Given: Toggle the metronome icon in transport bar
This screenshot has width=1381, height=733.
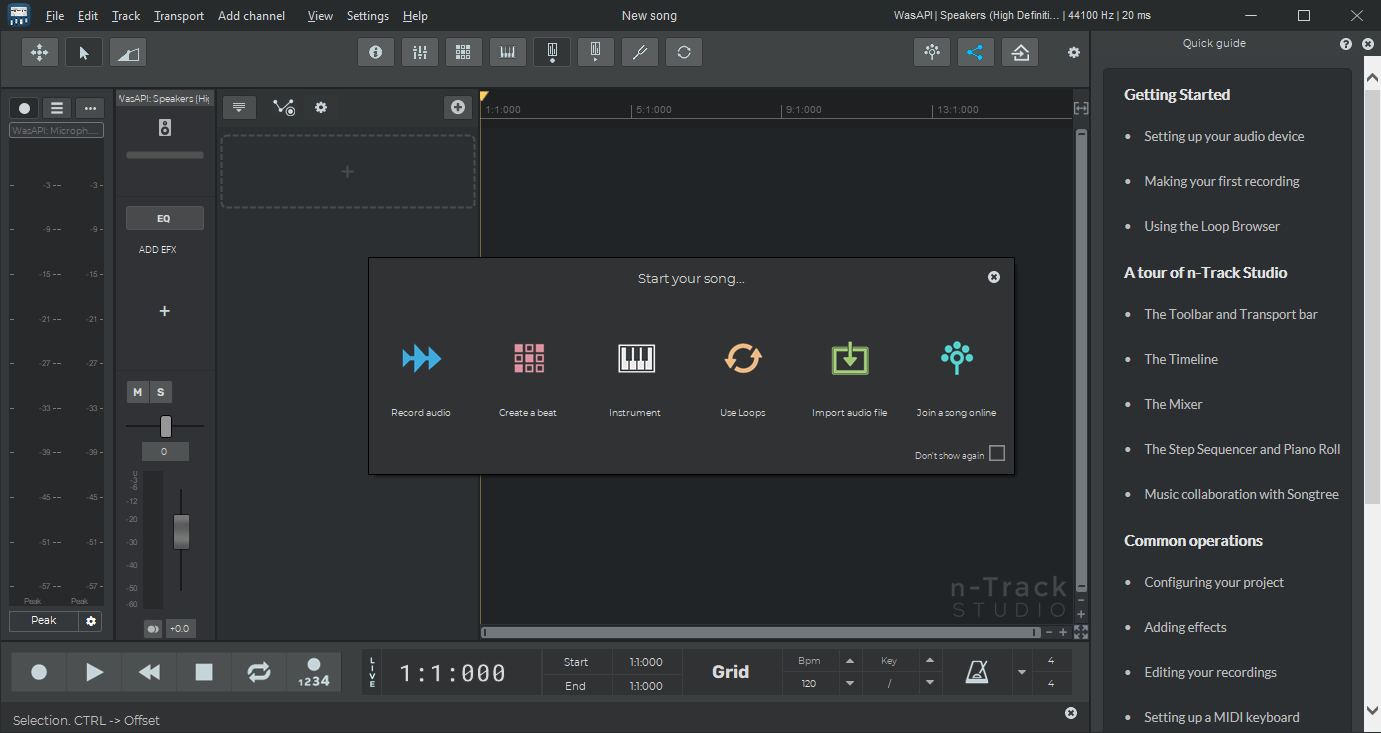Looking at the screenshot, I should [x=977, y=672].
